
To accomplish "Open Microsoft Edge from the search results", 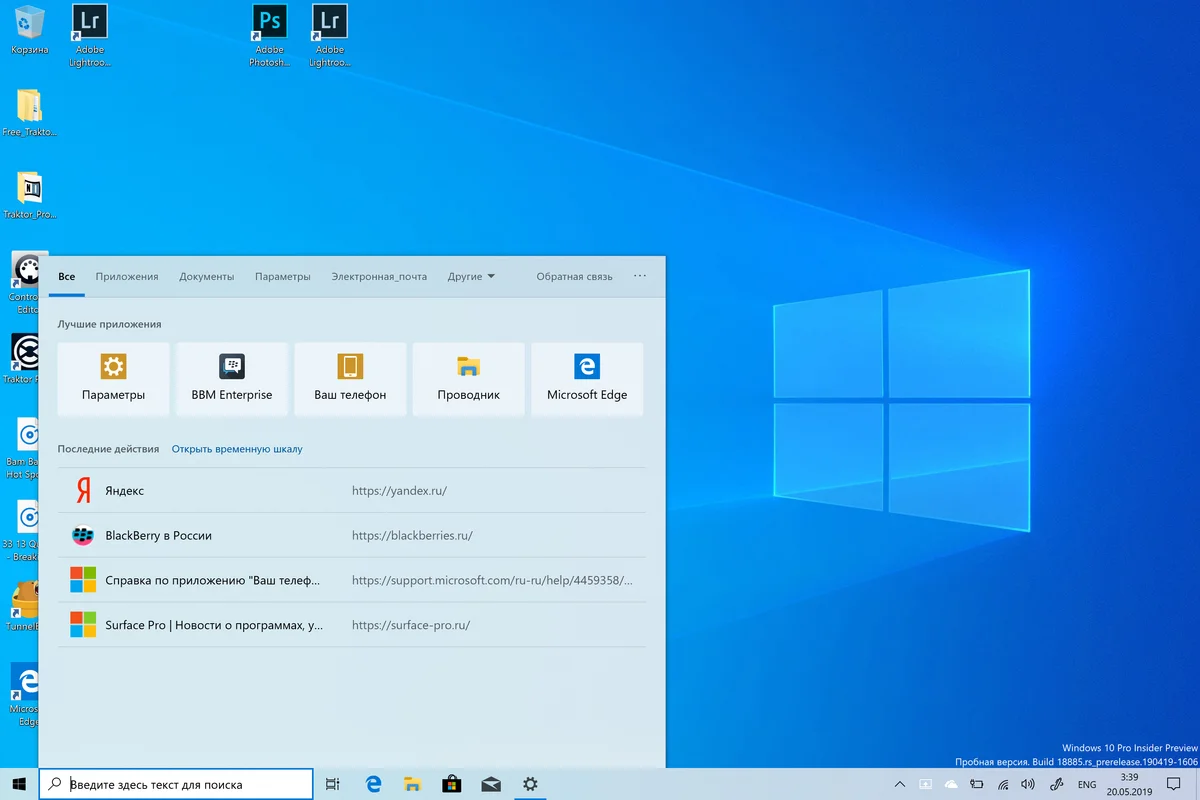I will tap(587, 378).
